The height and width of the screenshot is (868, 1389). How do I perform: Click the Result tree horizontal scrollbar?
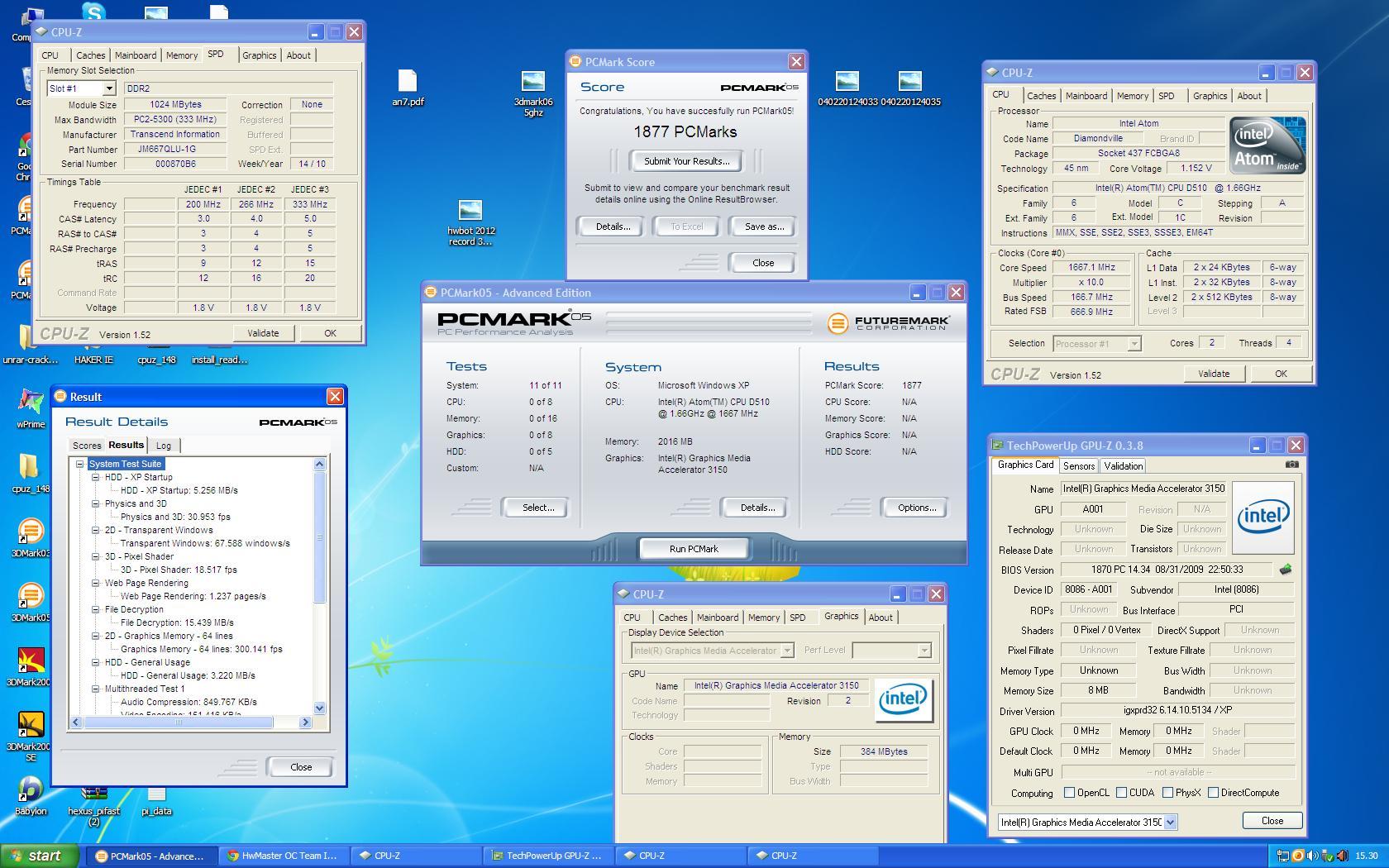click(x=178, y=722)
